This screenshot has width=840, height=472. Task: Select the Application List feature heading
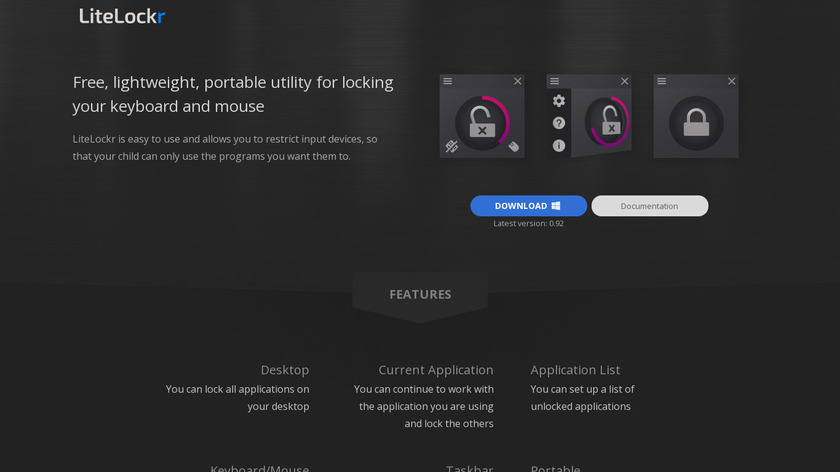click(575, 370)
